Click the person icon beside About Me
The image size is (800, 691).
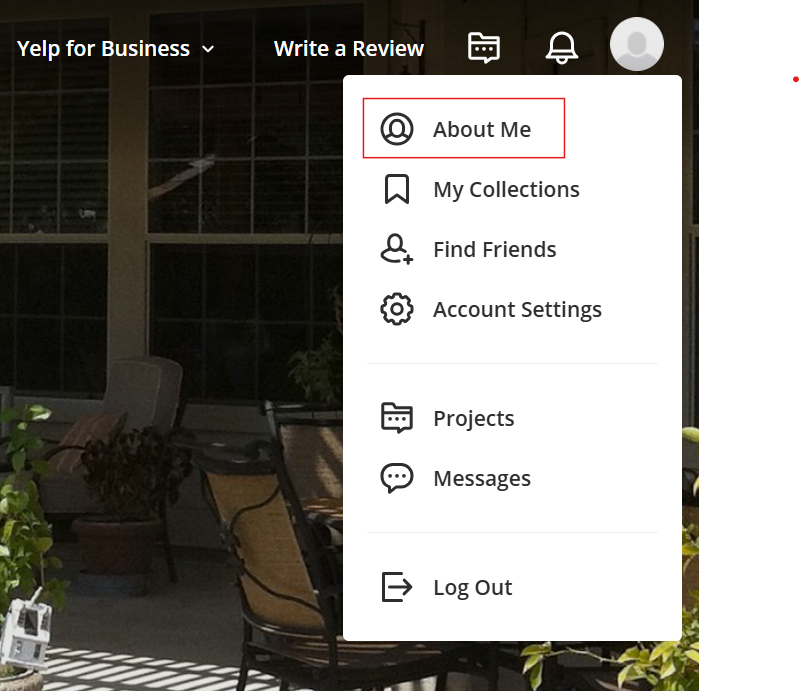pyautogui.click(x=397, y=129)
